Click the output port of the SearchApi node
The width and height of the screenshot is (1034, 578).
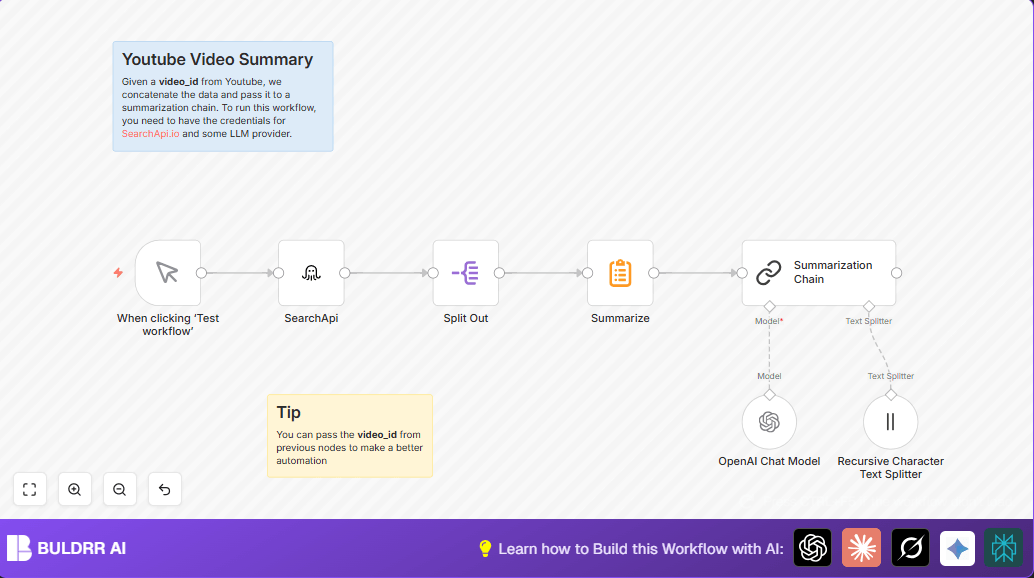(344, 273)
